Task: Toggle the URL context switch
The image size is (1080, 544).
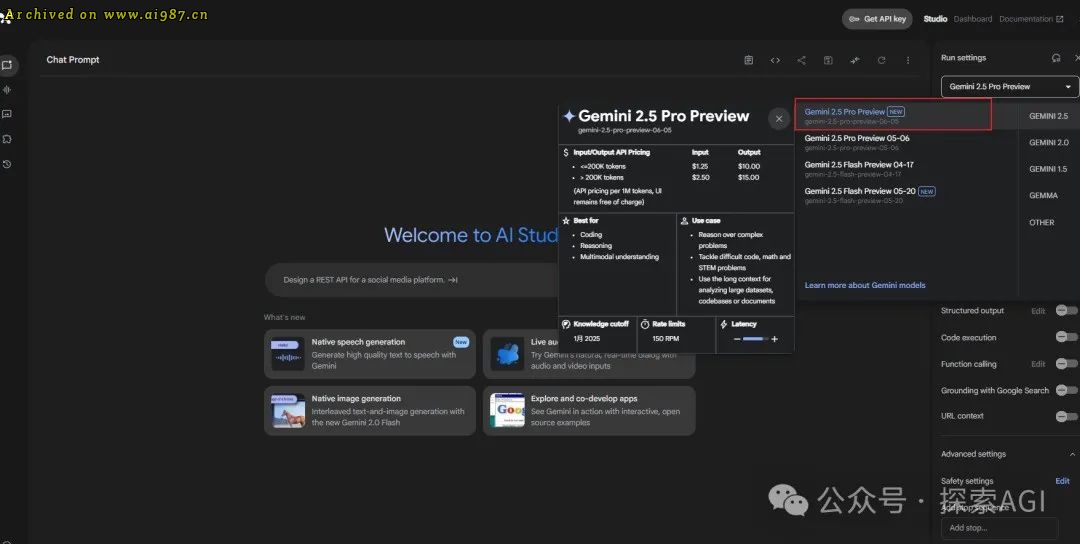Action: tap(1066, 416)
